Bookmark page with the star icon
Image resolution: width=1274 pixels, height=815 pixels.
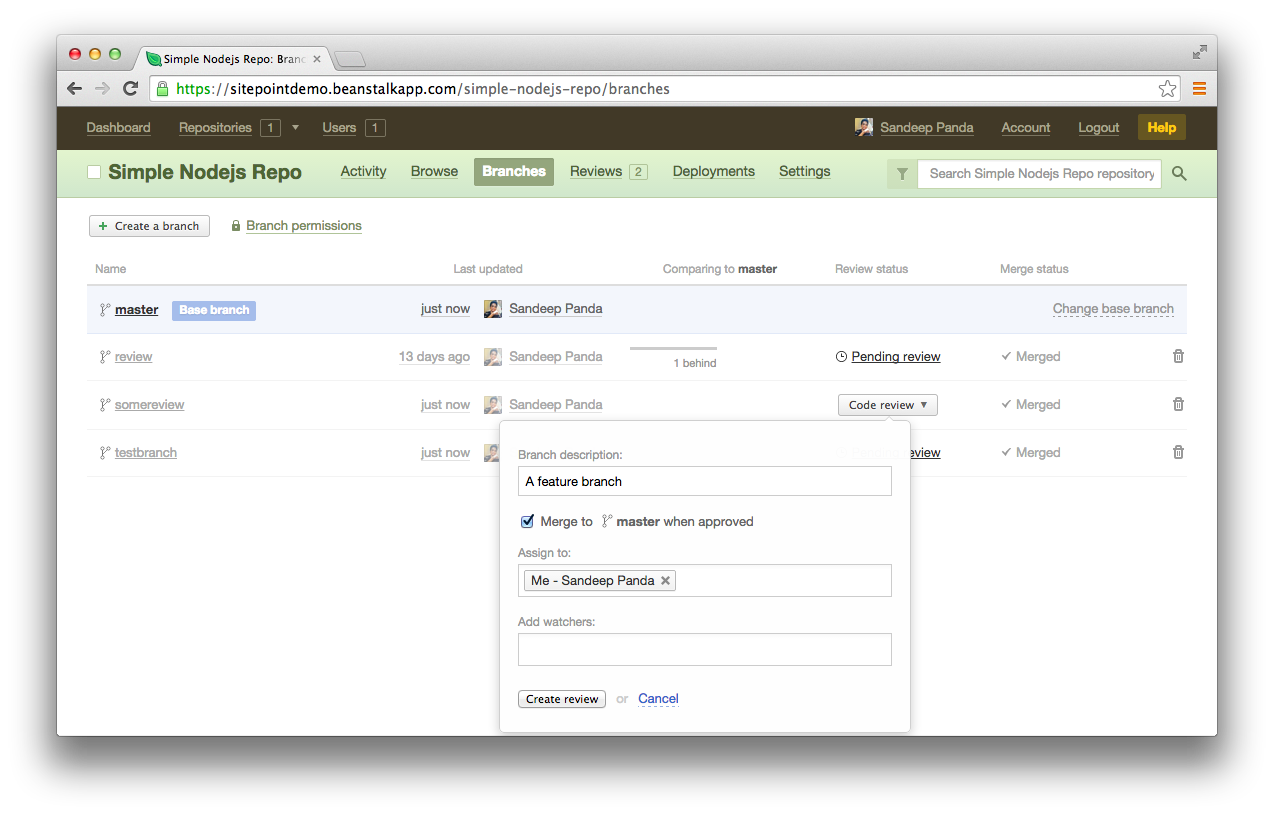tap(1167, 89)
